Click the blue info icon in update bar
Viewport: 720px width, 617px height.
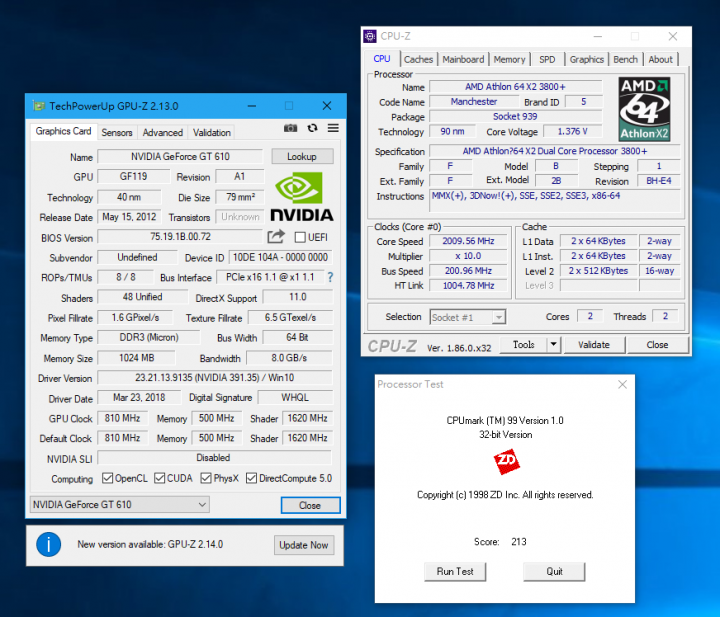click(49, 544)
